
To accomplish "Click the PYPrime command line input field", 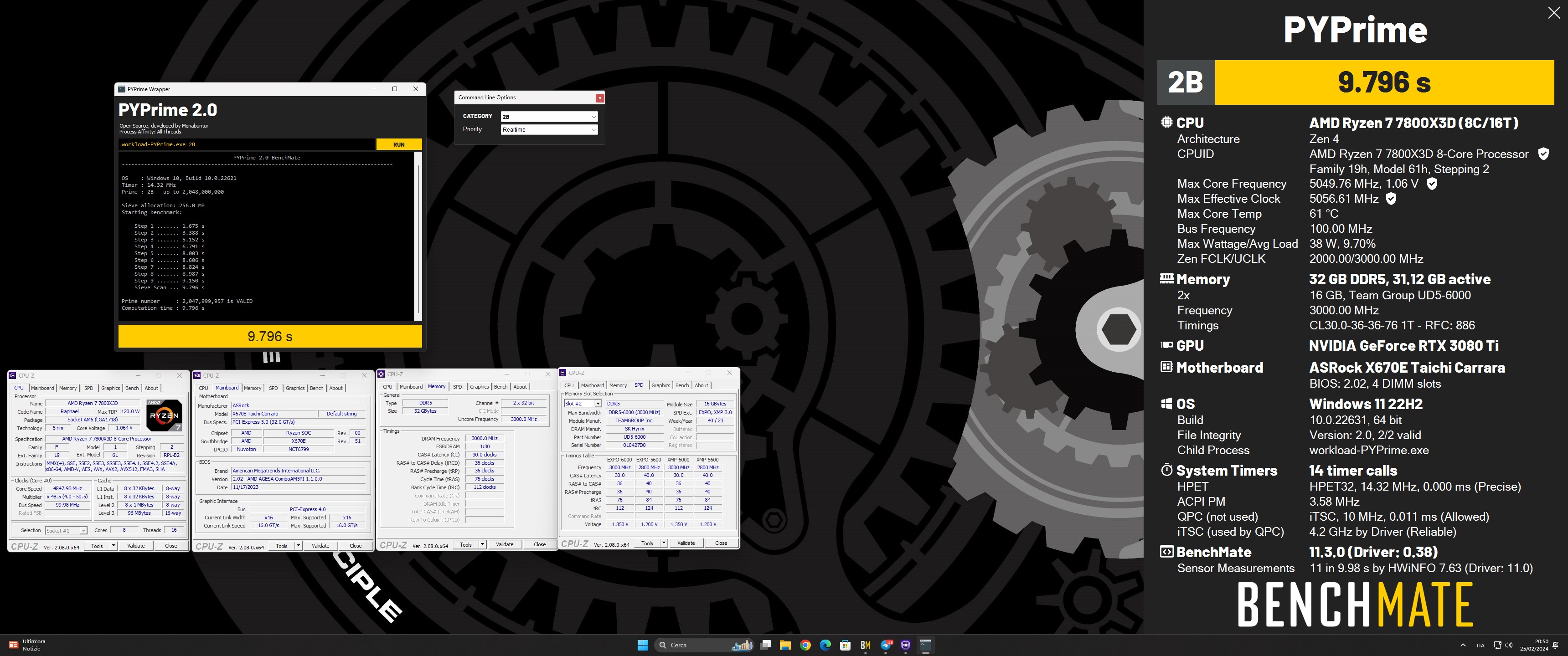I will (247, 144).
